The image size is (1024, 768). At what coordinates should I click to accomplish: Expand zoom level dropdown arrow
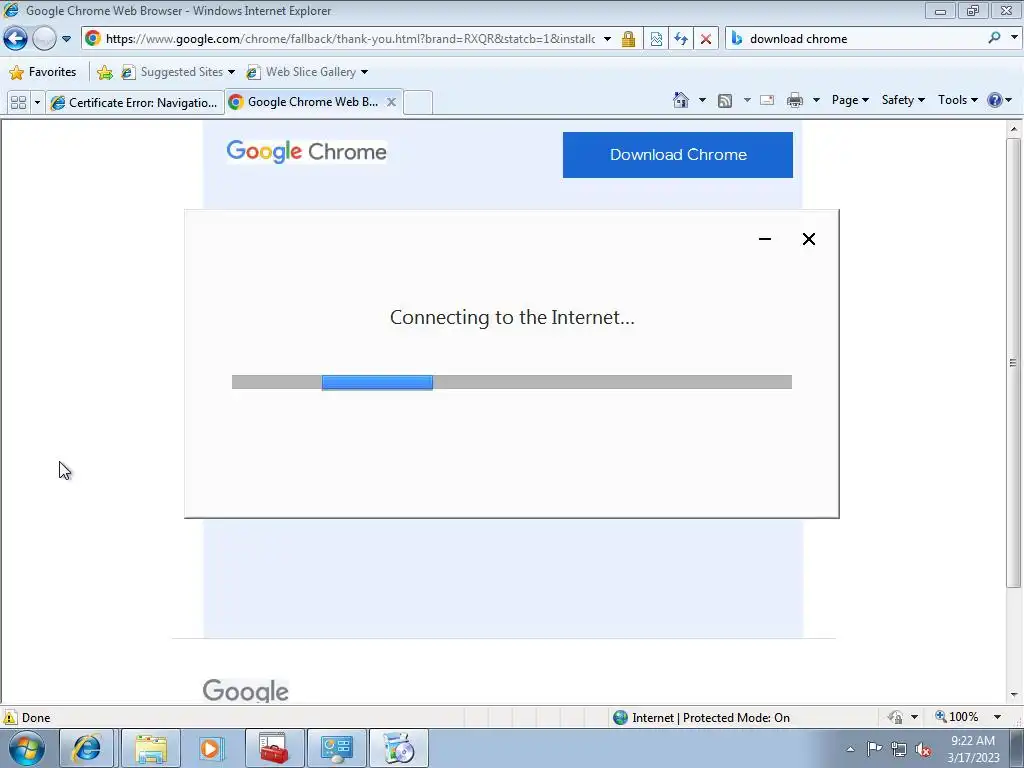click(x=997, y=717)
